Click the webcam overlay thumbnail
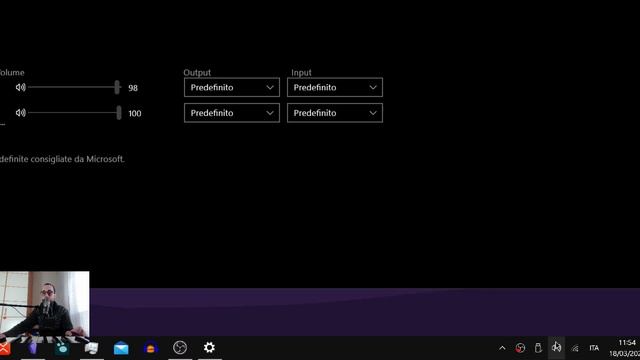 click(44, 307)
